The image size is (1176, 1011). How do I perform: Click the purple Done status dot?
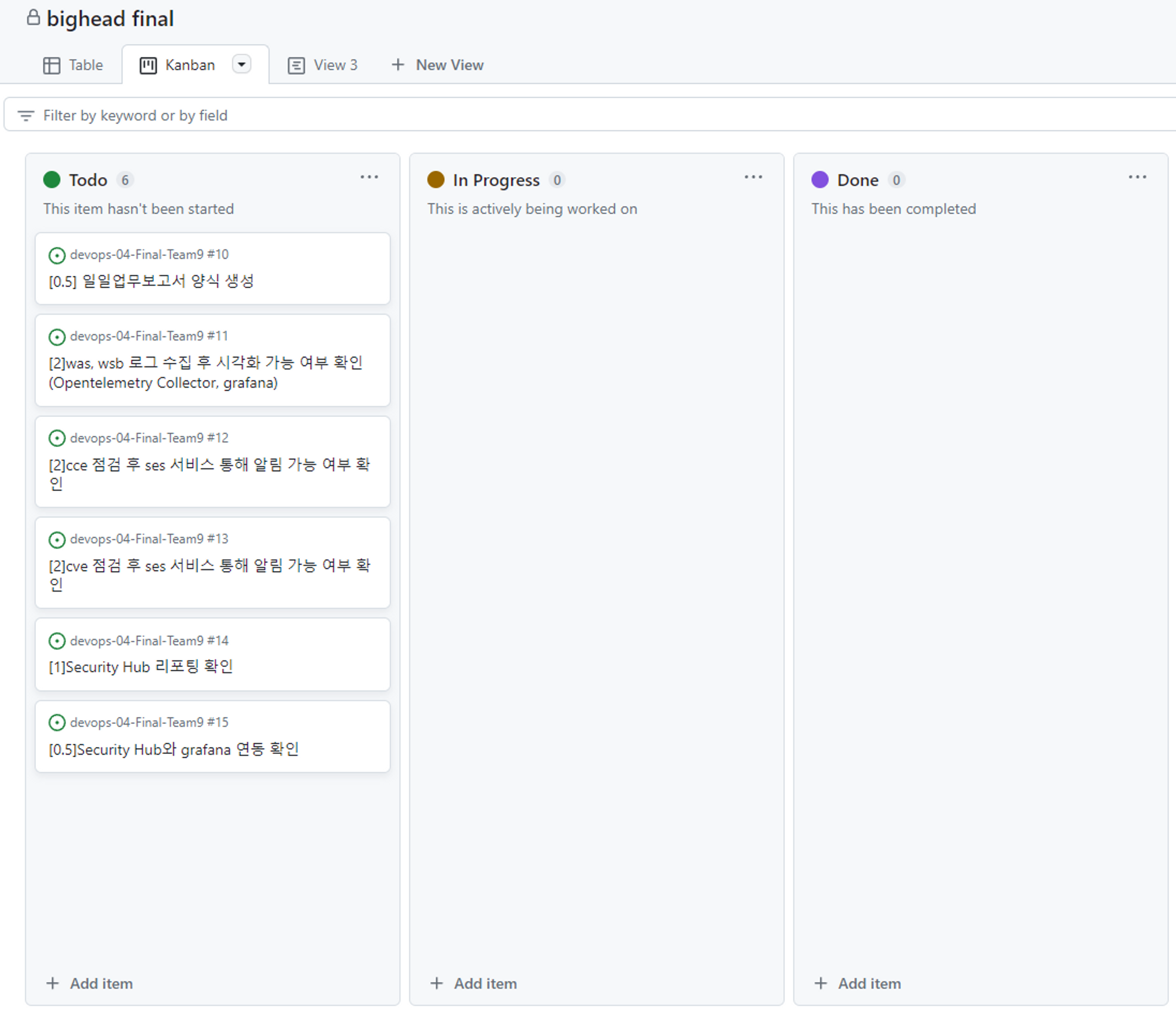(x=820, y=179)
